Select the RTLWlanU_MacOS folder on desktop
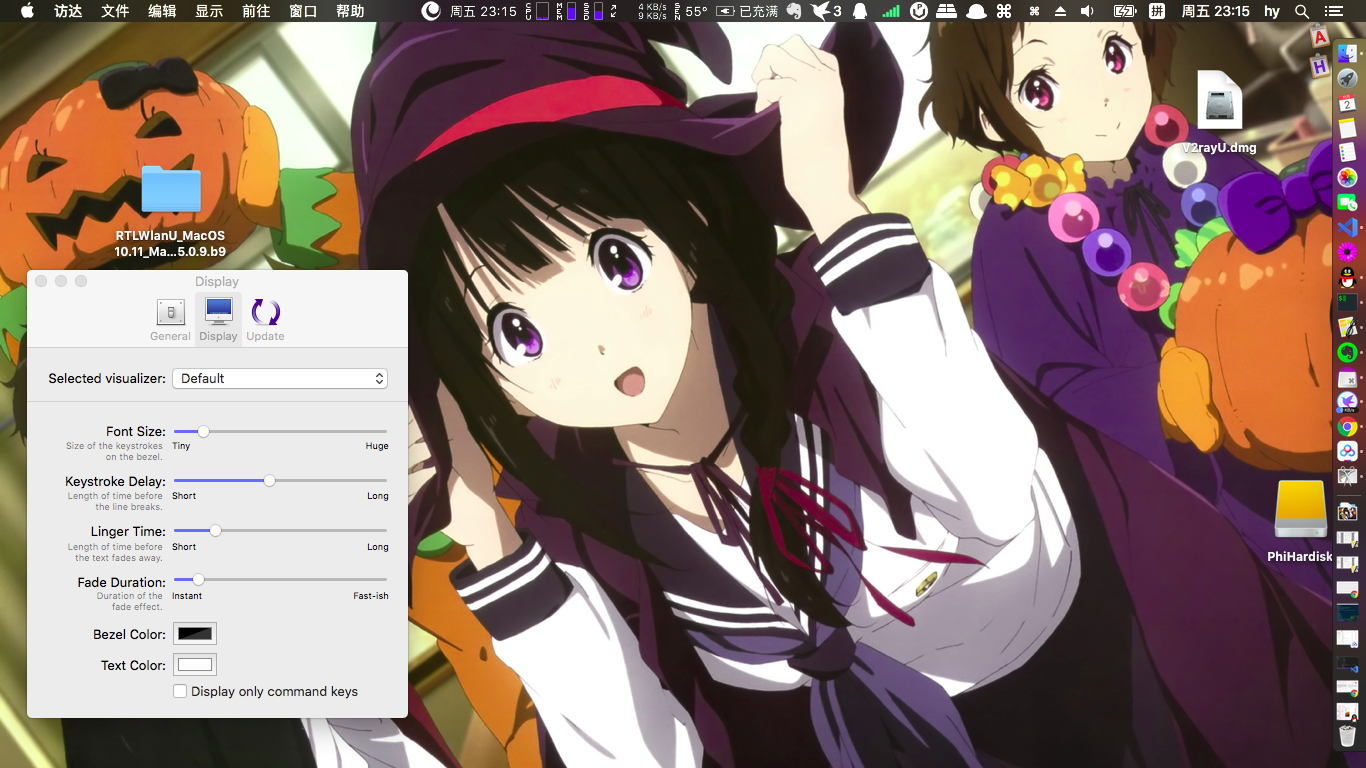1366x768 pixels. pos(171,190)
